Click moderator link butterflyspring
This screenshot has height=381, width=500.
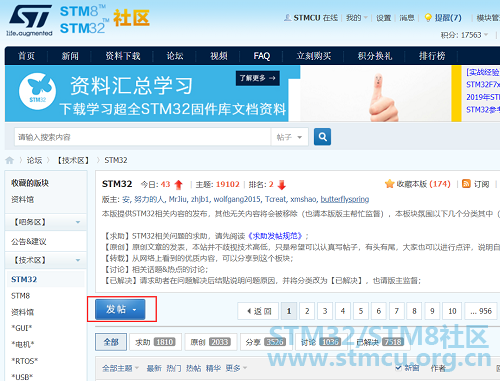[345, 199]
